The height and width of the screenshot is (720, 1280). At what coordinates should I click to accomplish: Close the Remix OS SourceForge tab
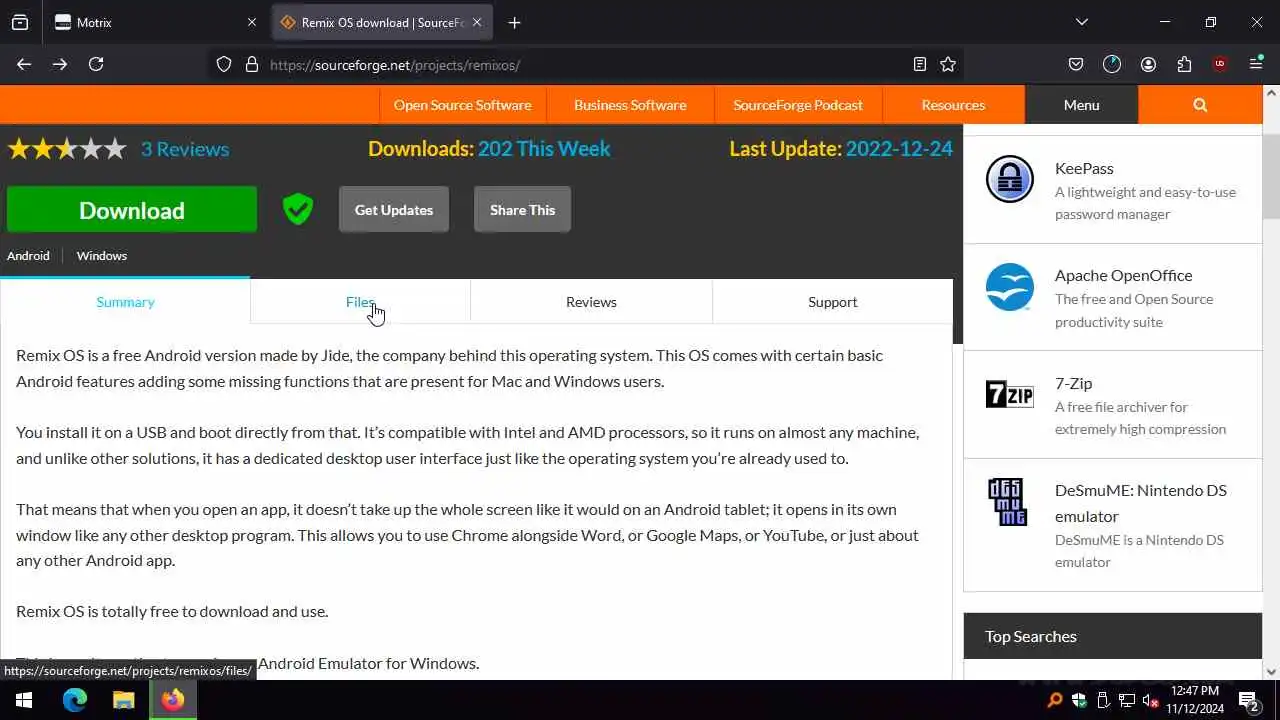pyautogui.click(x=477, y=22)
